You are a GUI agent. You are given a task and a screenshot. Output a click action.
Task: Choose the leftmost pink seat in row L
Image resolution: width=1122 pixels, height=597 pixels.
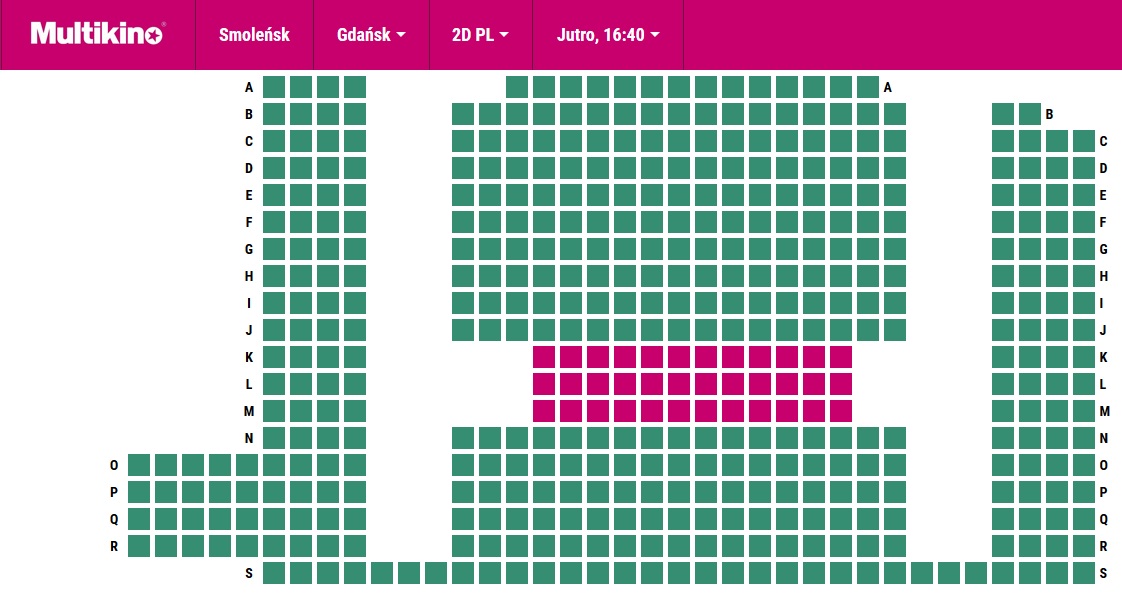(x=544, y=384)
